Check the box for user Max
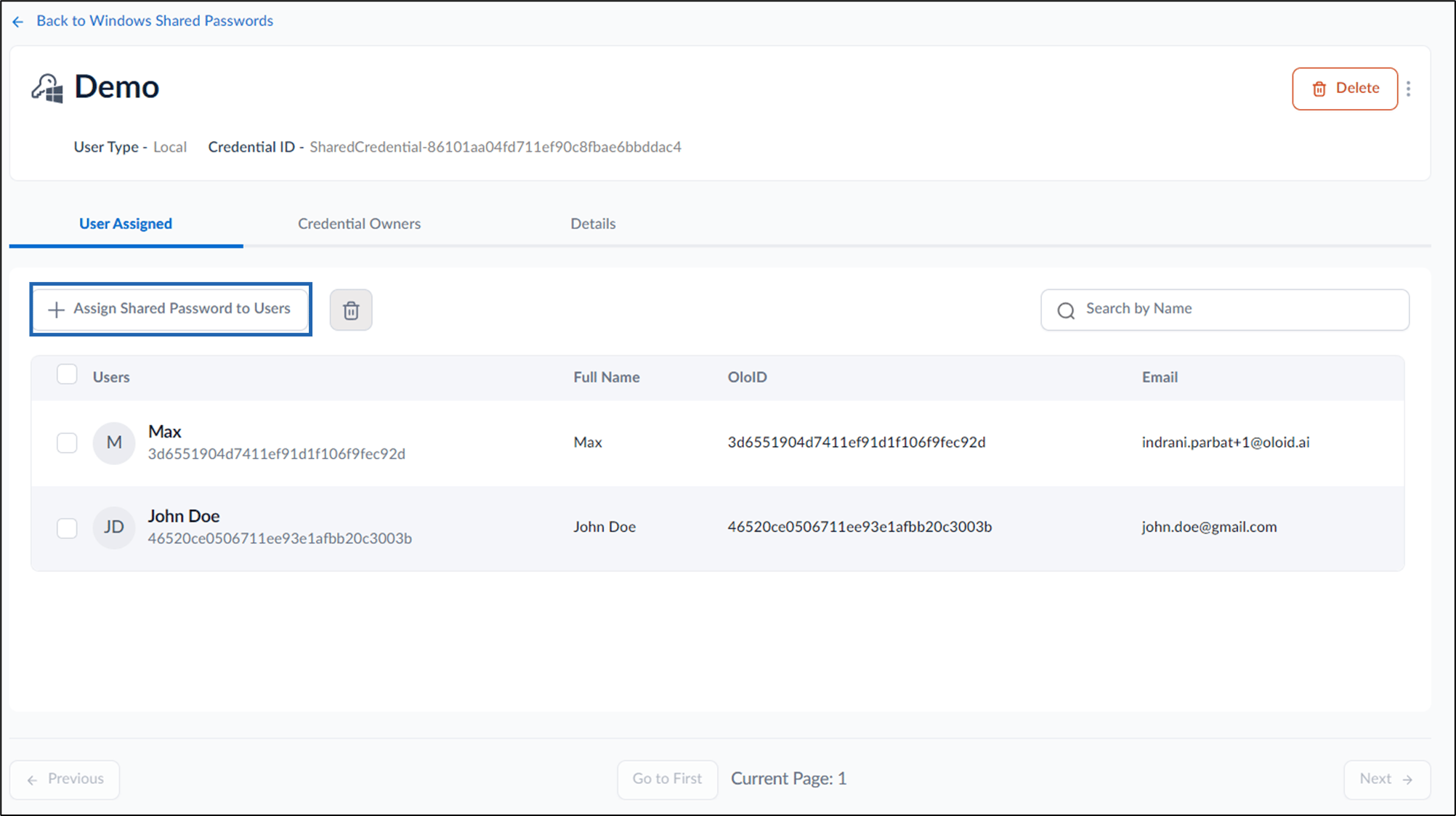 (67, 443)
